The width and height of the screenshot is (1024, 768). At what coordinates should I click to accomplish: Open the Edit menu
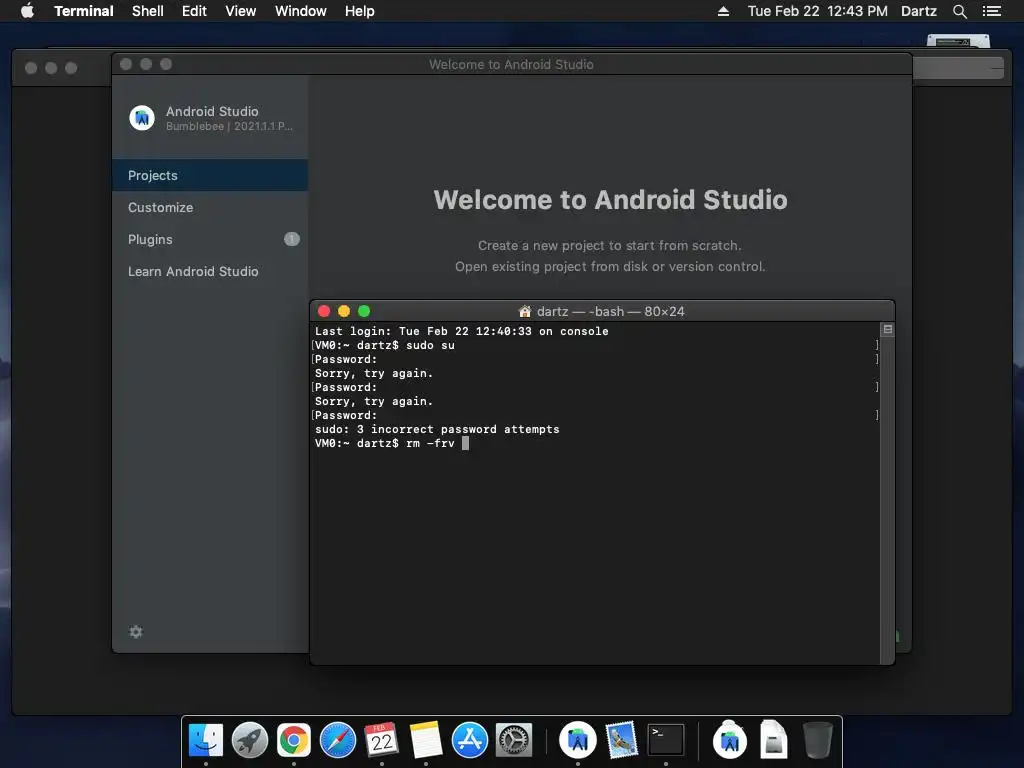pyautogui.click(x=194, y=11)
